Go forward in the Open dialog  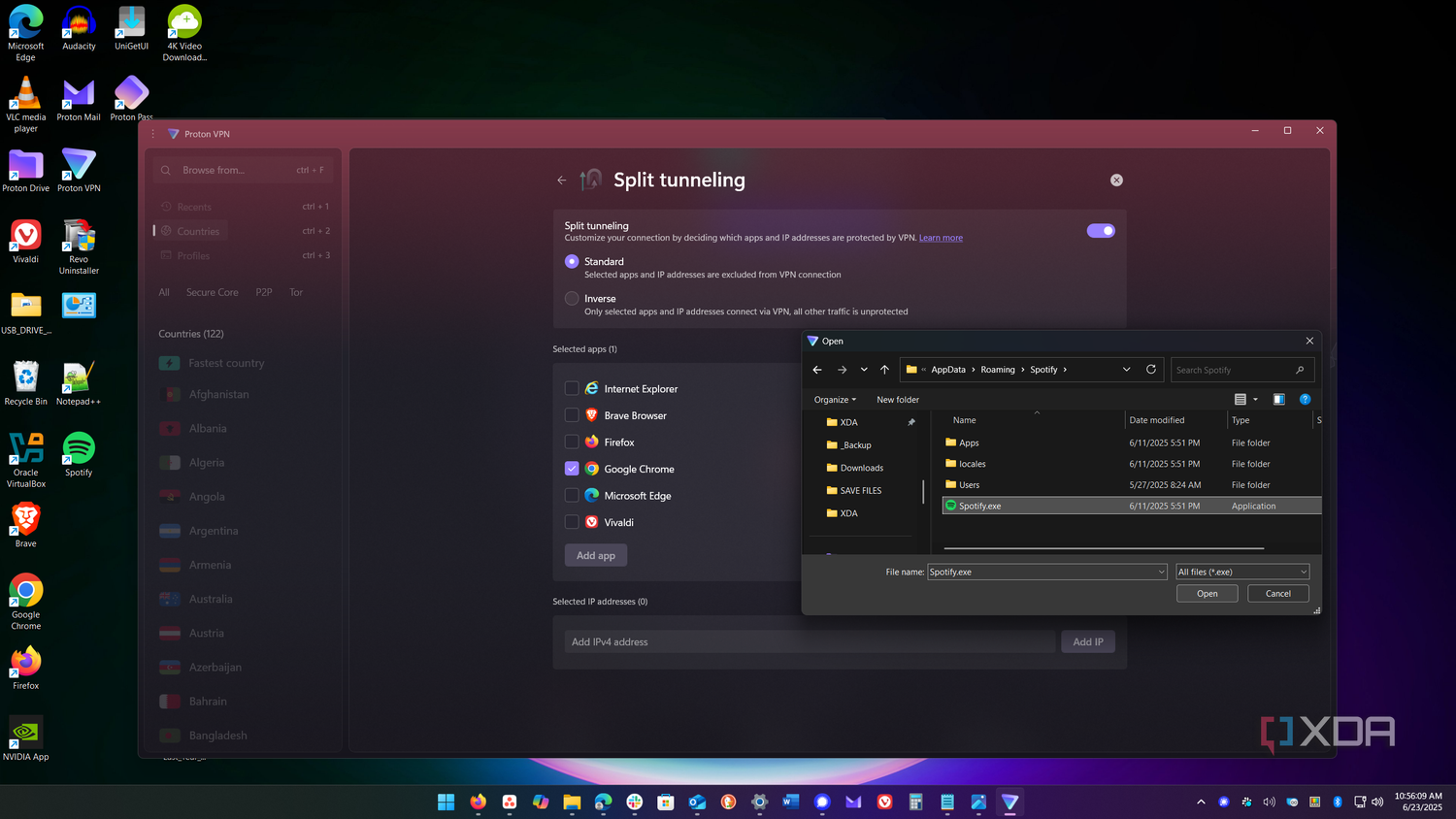coord(842,370)
